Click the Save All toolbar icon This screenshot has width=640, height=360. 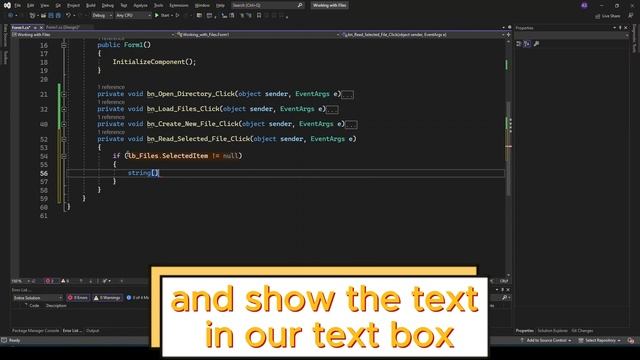tap(58, 16)
